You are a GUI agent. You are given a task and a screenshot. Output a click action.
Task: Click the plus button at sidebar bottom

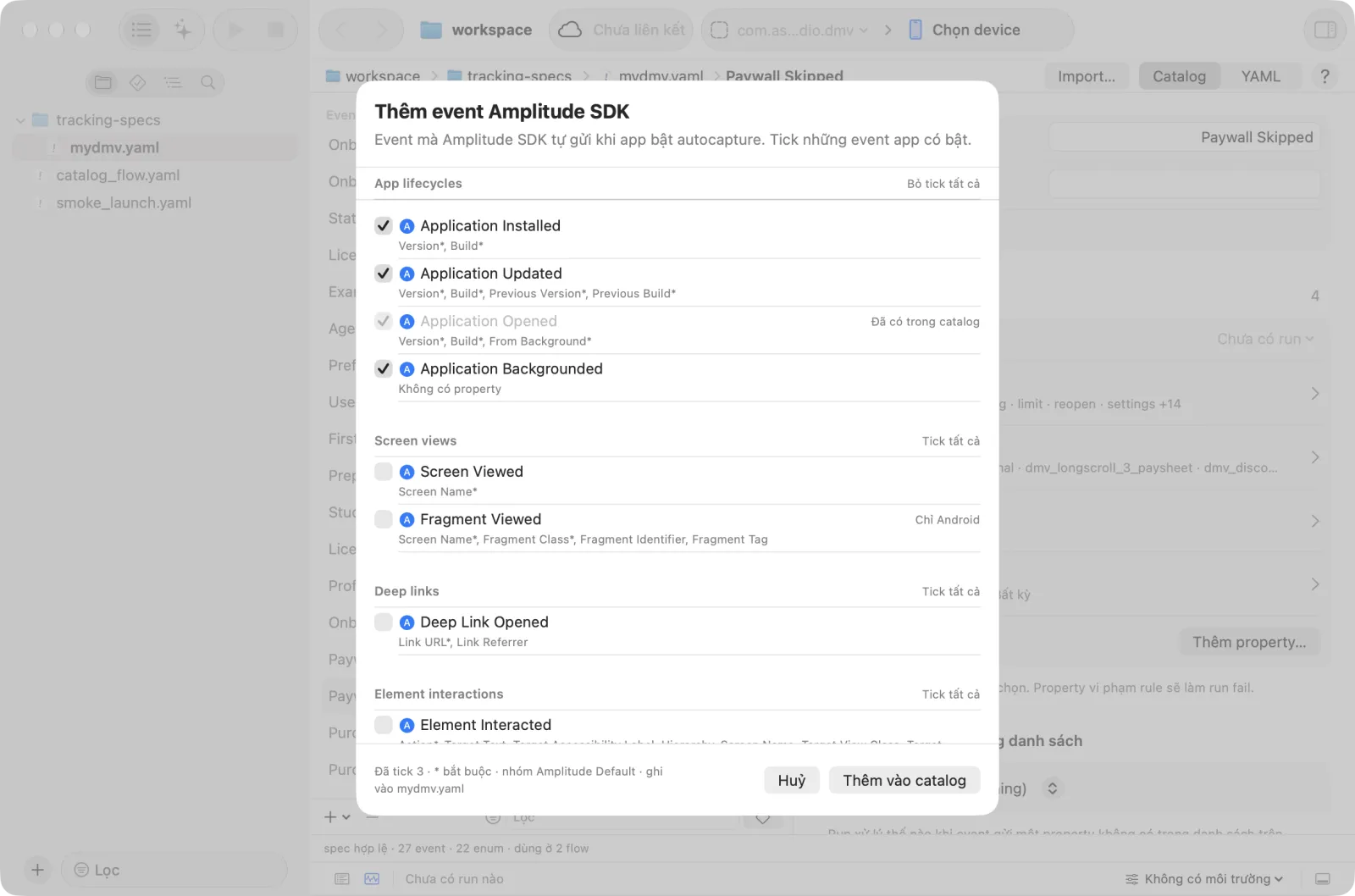coord(37,870)
